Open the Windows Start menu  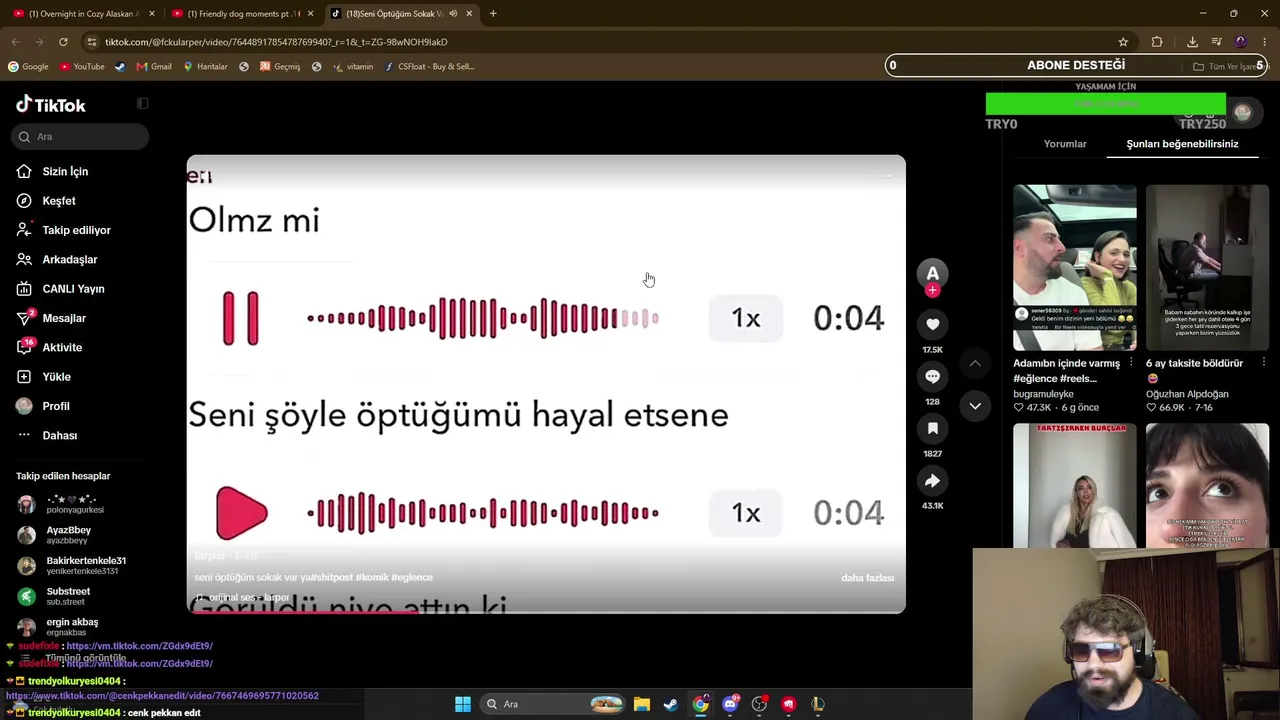tap(462, 704)
